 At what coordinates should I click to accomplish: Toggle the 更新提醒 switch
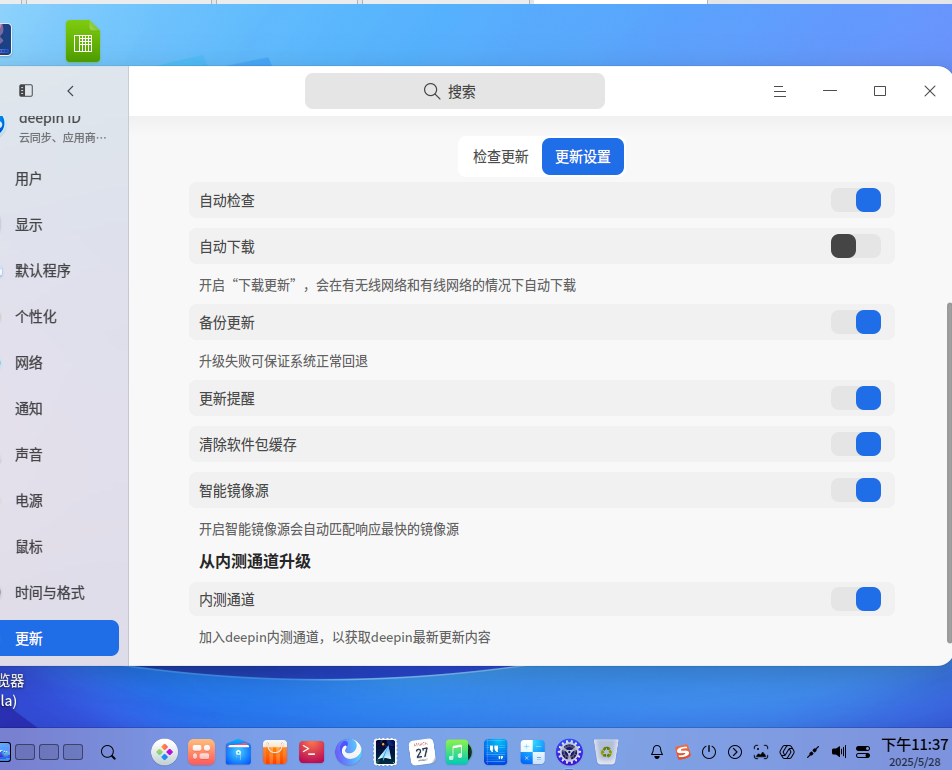(x=856, y=398)
